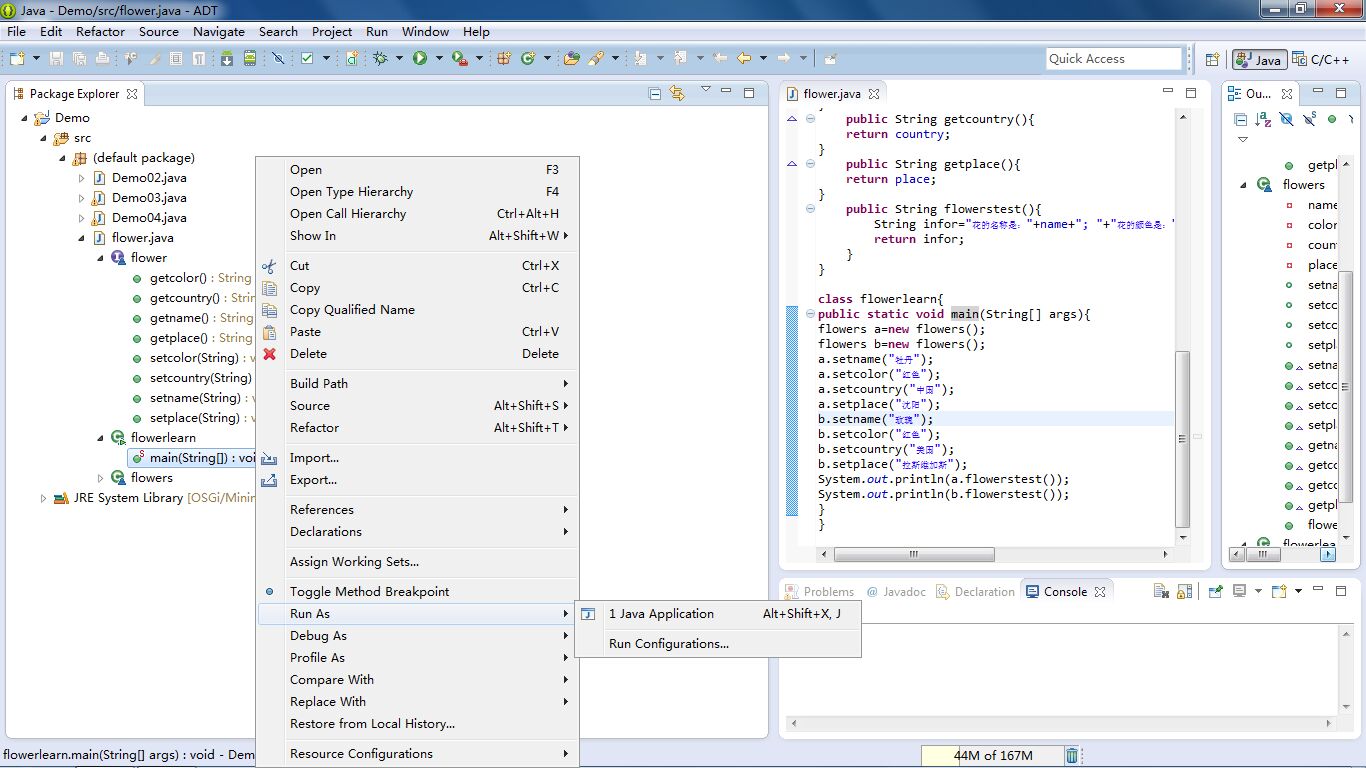Viewport: 1366px width, 768px height.
Task: Select 'Copy Qualified Name' in context menu
Action: (418, 310)
